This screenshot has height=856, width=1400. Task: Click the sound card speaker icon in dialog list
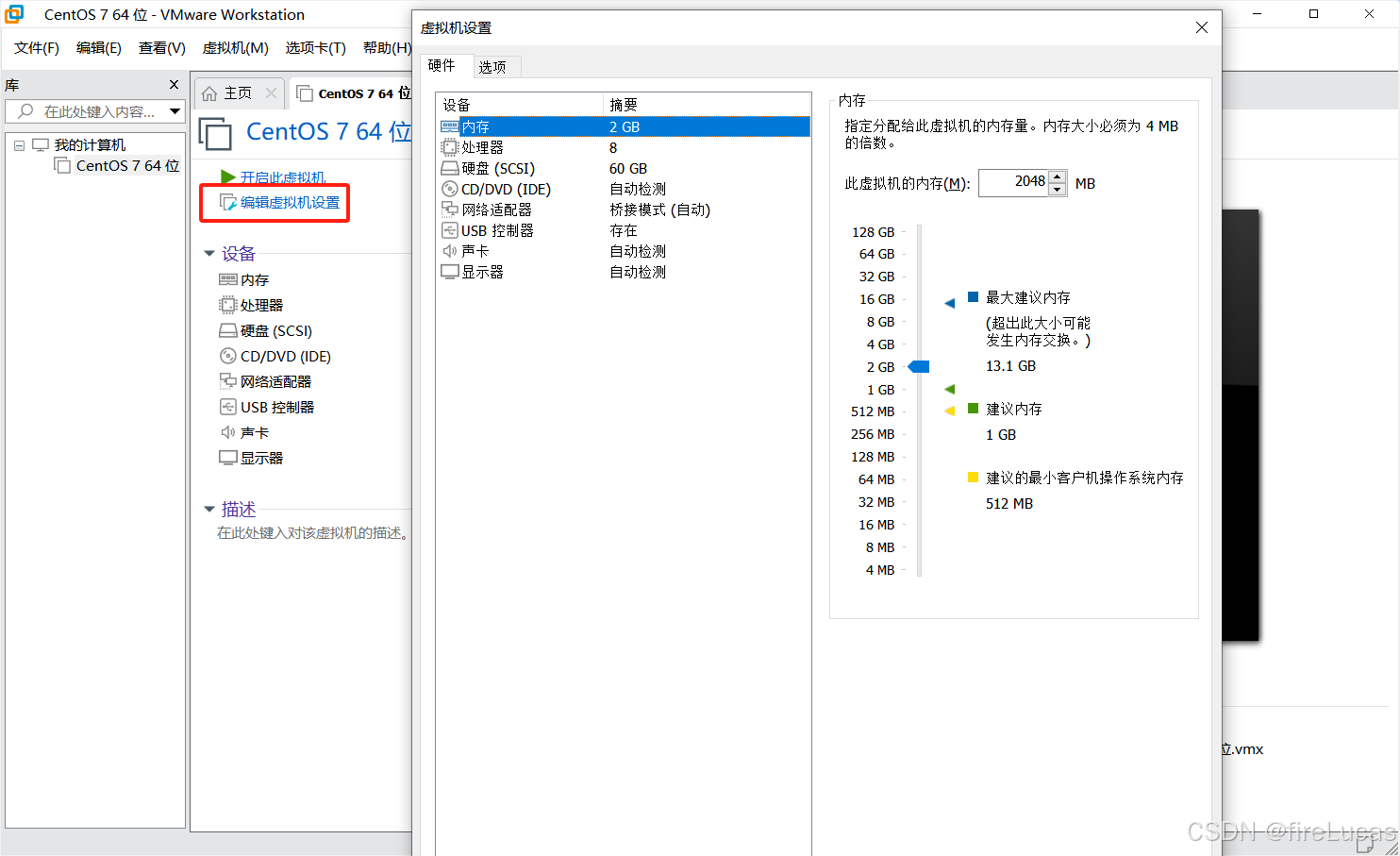point(450,251)
